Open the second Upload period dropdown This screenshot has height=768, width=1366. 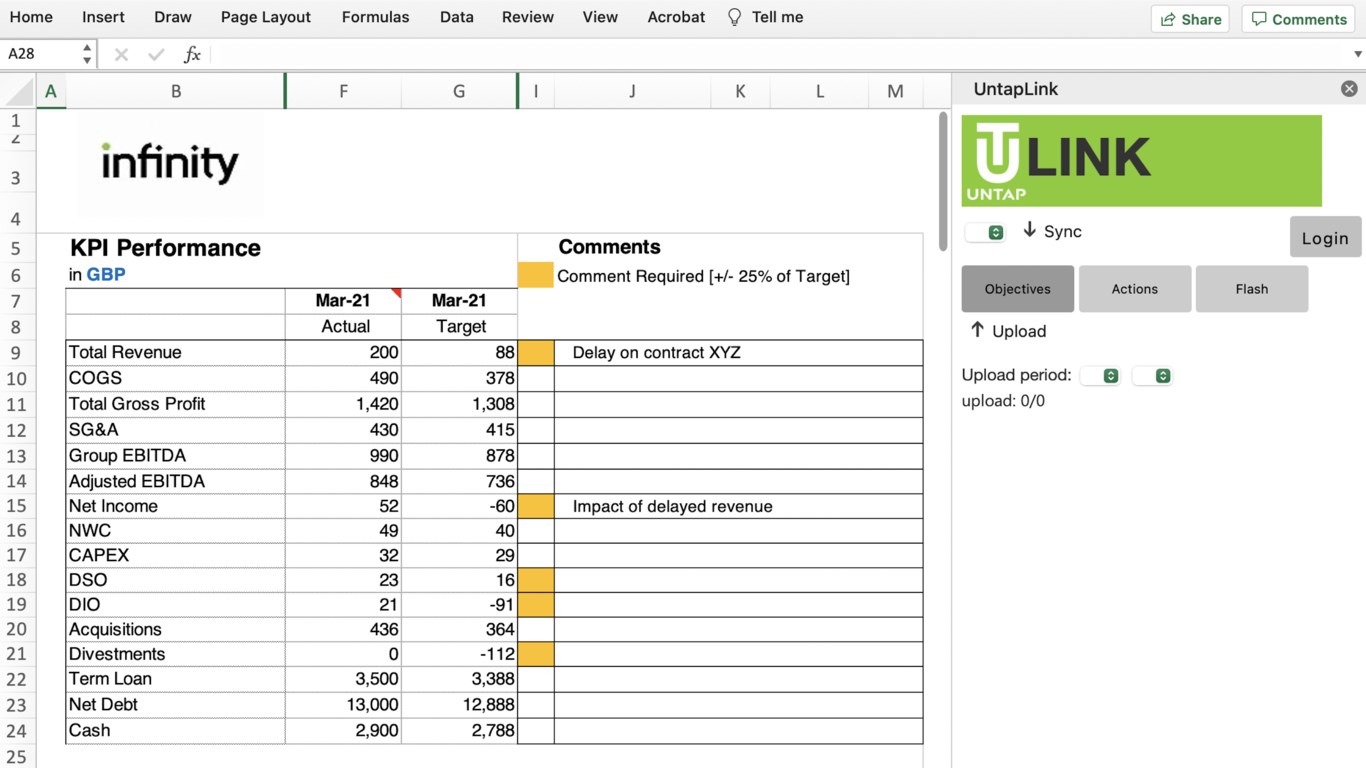[x=1152, y=376]
